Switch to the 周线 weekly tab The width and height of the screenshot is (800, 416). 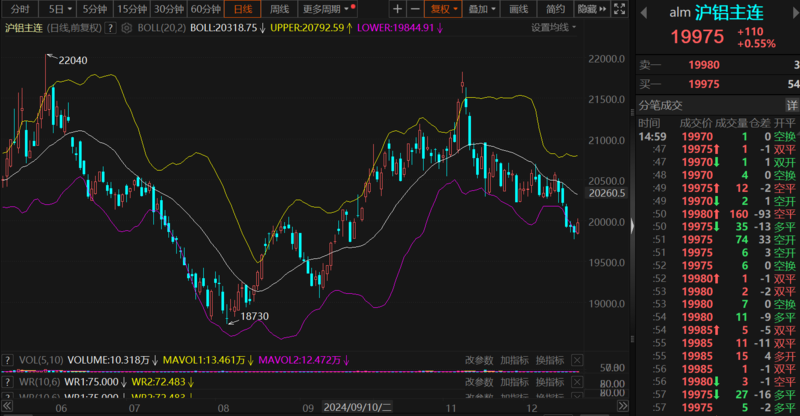point(280,9)
